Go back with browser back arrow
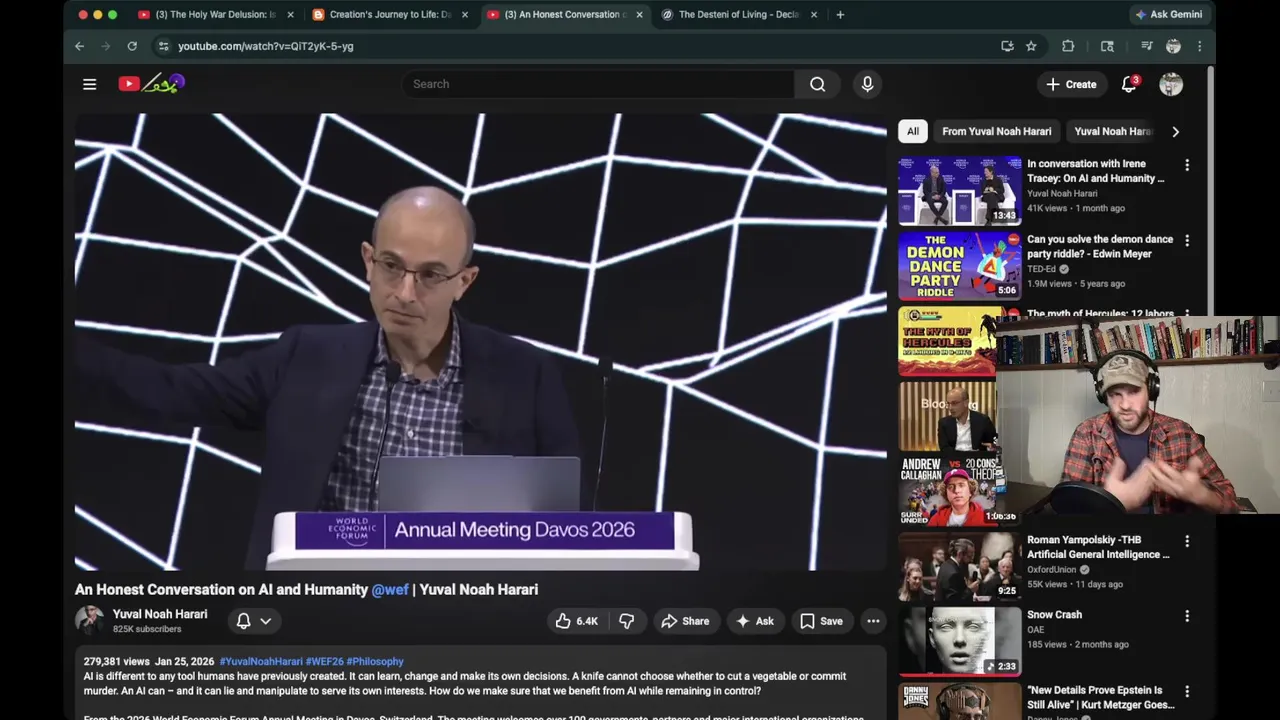1280x720 pixels. [79, 46]
